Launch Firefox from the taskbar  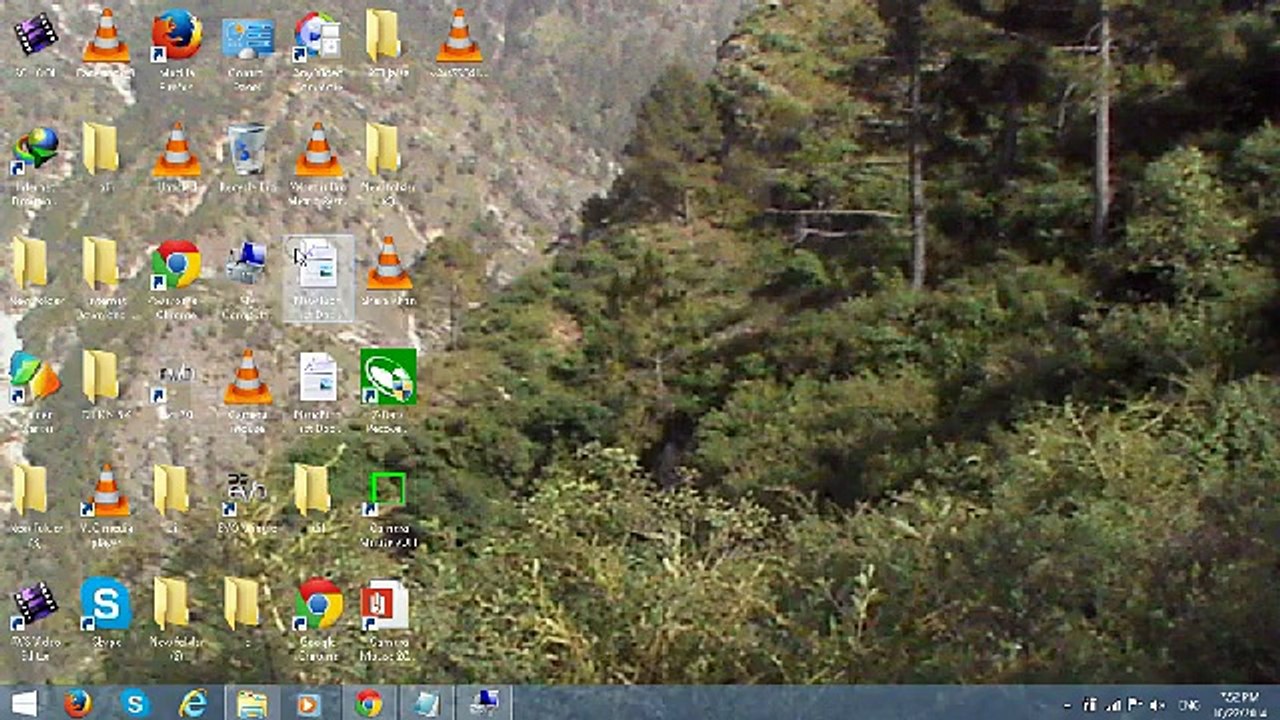click(78, 703)
